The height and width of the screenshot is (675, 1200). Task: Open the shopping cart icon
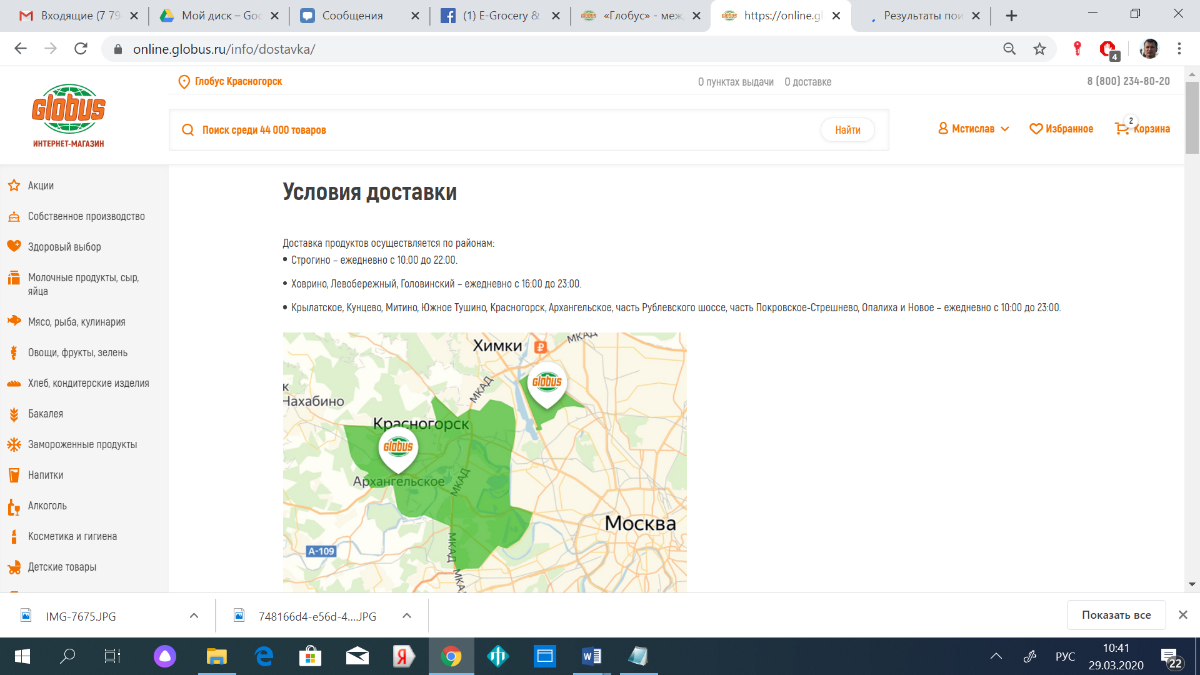point(1122,129)
